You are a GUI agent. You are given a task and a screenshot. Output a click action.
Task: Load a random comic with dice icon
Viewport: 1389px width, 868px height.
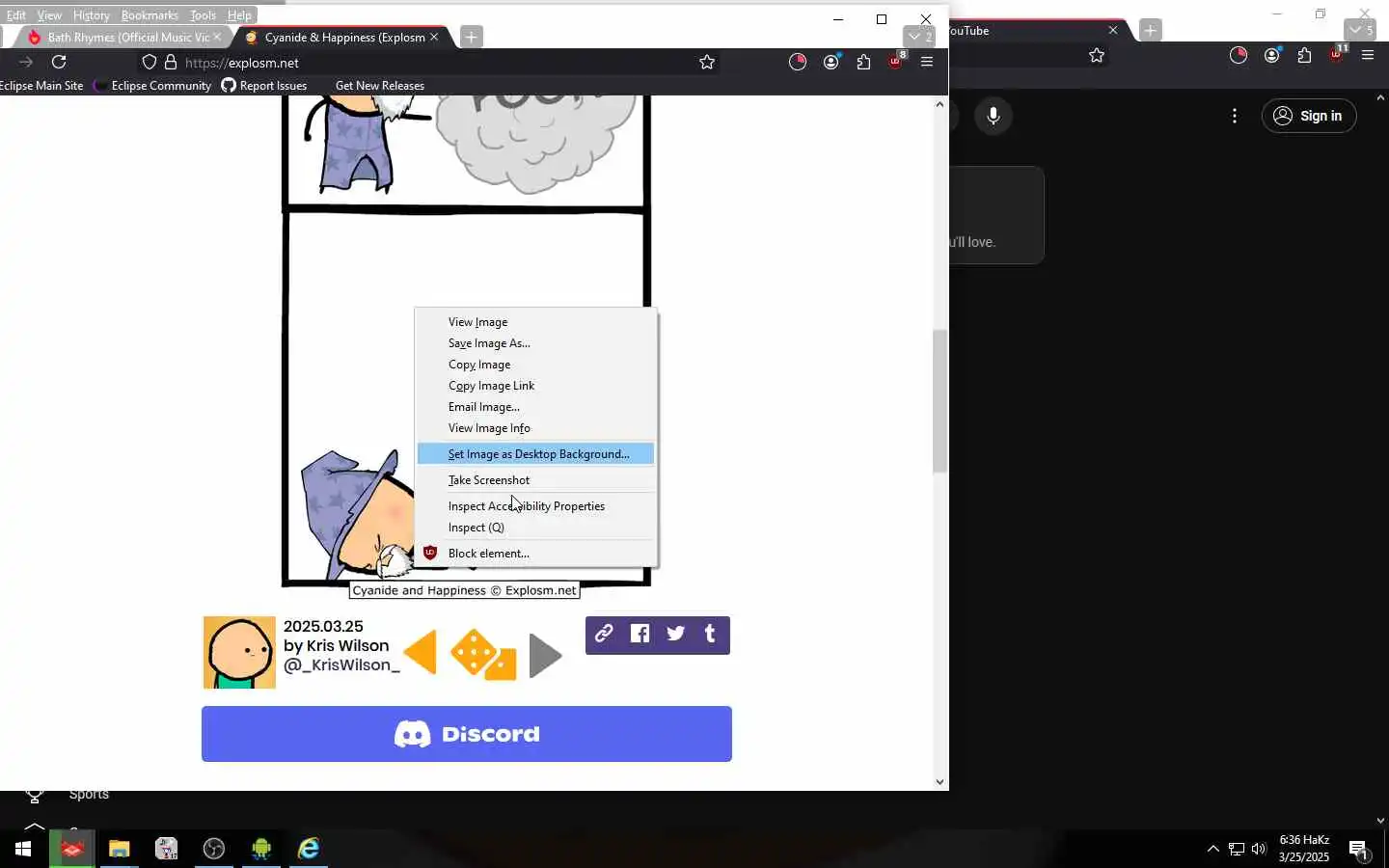pyautogui.click(x=483, y=655)
